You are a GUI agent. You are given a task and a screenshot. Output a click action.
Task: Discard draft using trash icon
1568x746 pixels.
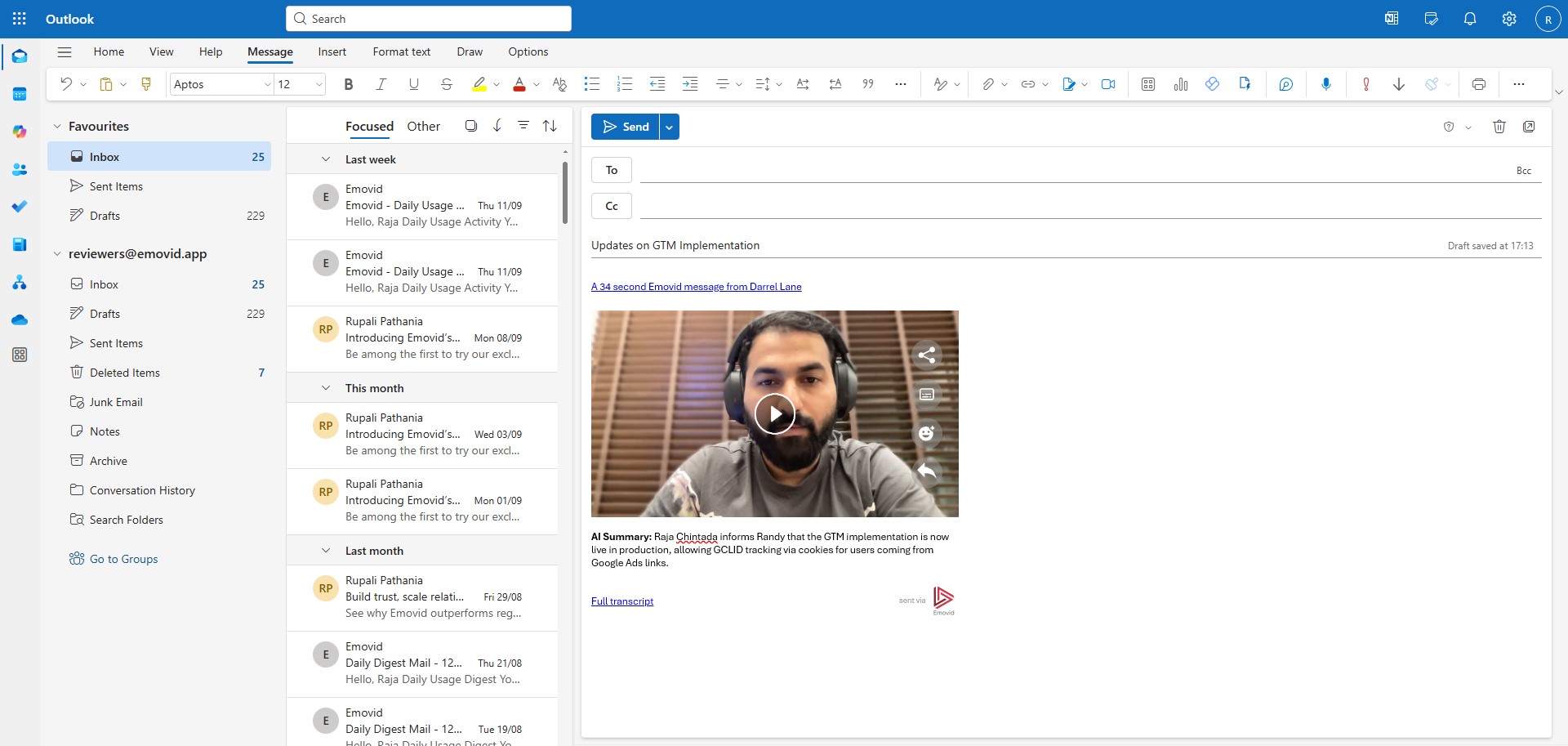(1499, 127)
